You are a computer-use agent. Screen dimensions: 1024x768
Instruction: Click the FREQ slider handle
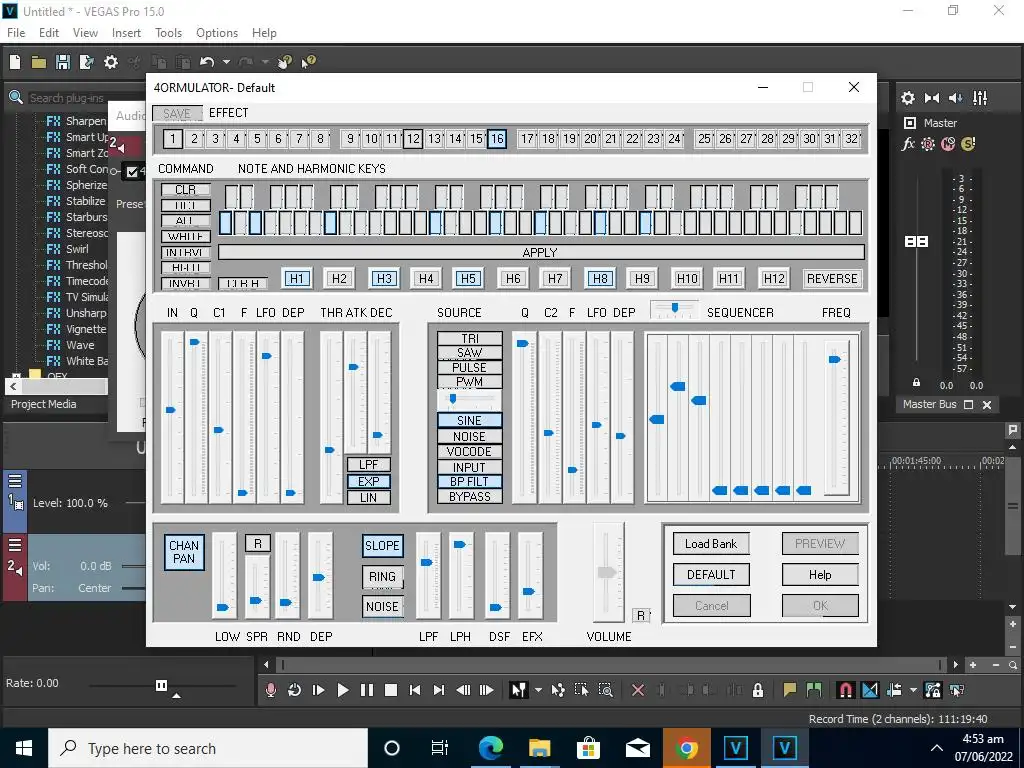coord(835,359)
